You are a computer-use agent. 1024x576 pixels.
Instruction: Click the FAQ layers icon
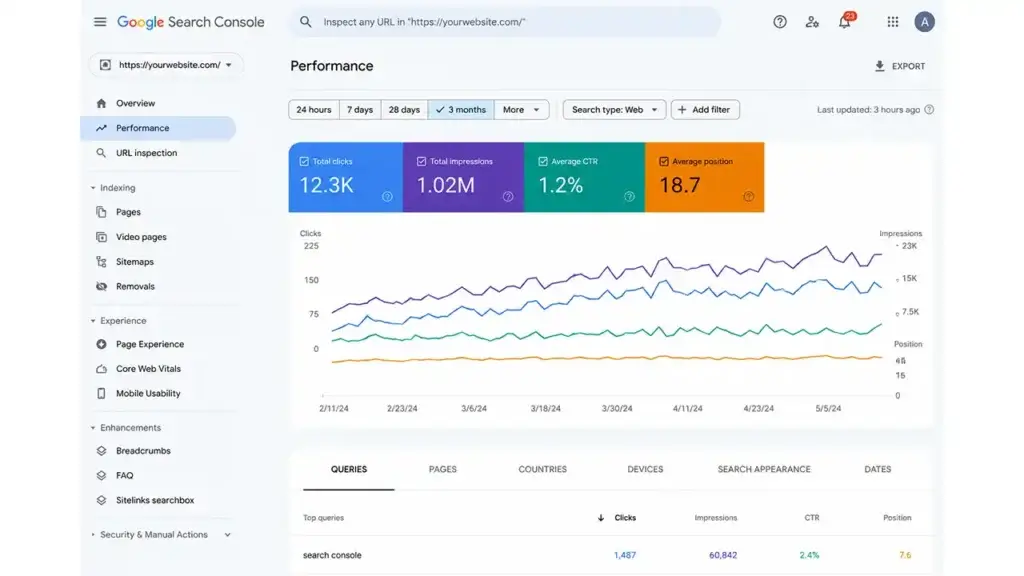101,475
